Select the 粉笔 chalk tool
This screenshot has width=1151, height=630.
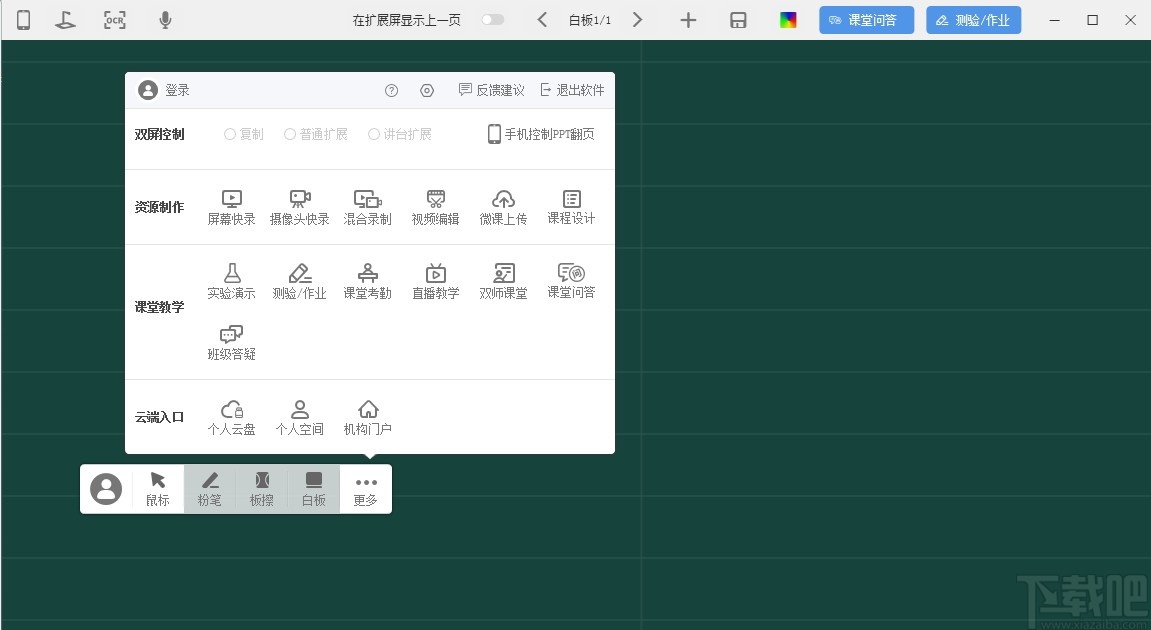coord(209,489)
